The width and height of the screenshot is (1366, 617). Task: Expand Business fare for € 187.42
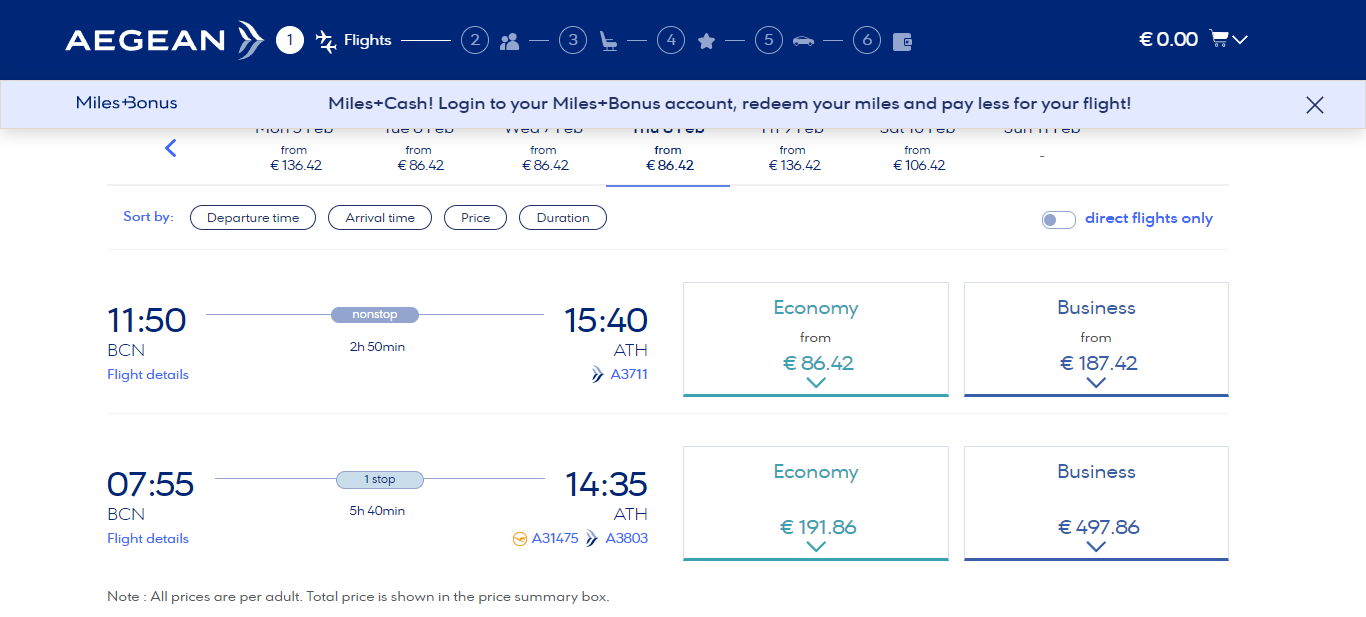(x=1096, y=339)
